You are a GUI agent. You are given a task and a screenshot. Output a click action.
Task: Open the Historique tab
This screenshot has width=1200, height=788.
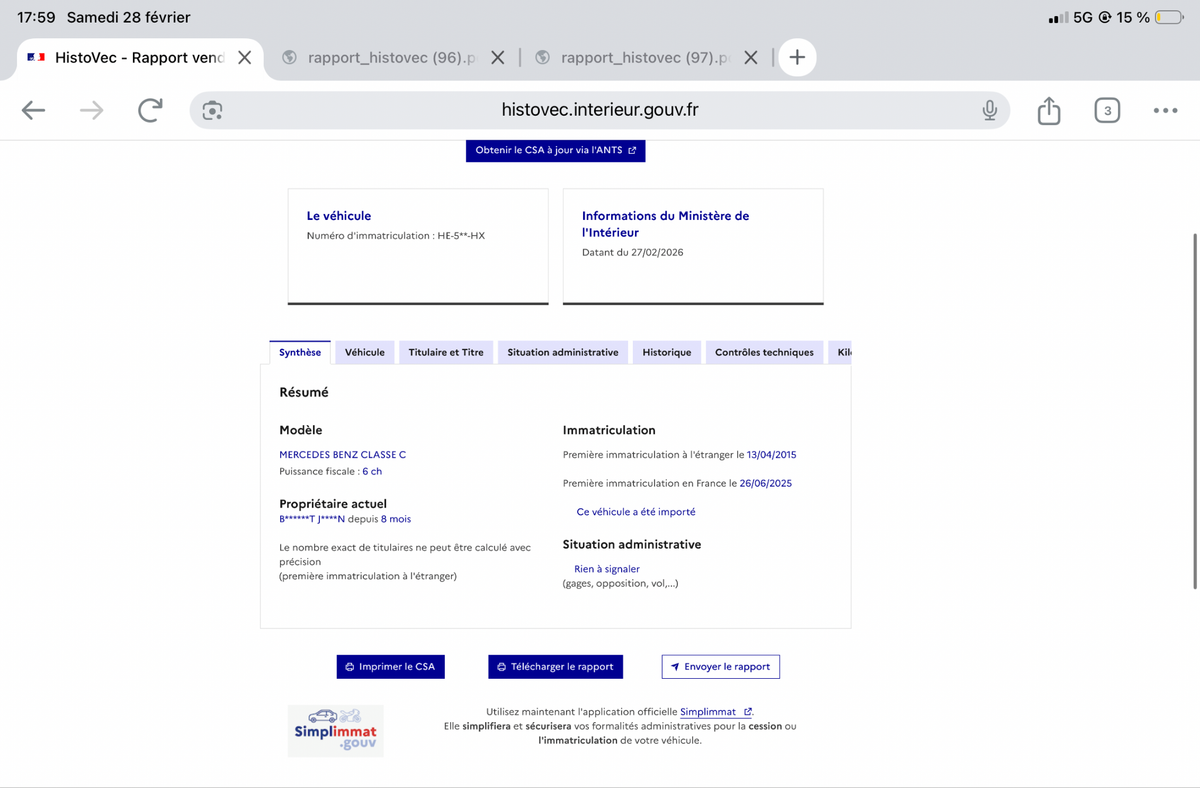tap(667, 352)
